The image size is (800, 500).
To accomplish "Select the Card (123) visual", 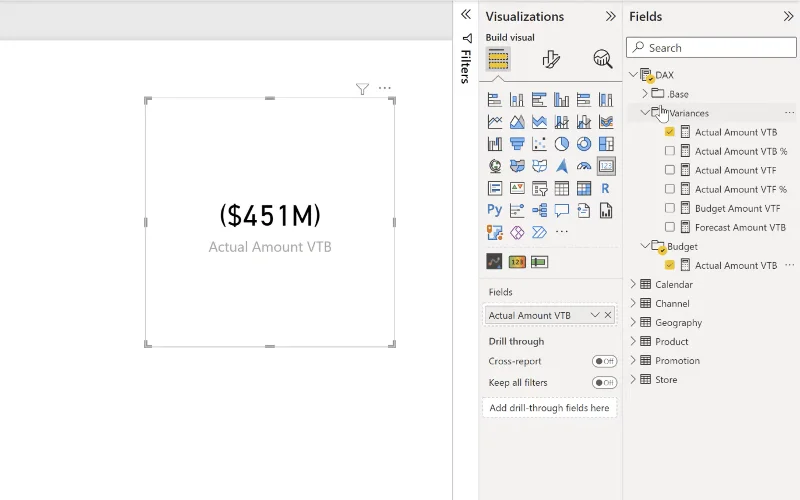I will [x=606, y=166].
